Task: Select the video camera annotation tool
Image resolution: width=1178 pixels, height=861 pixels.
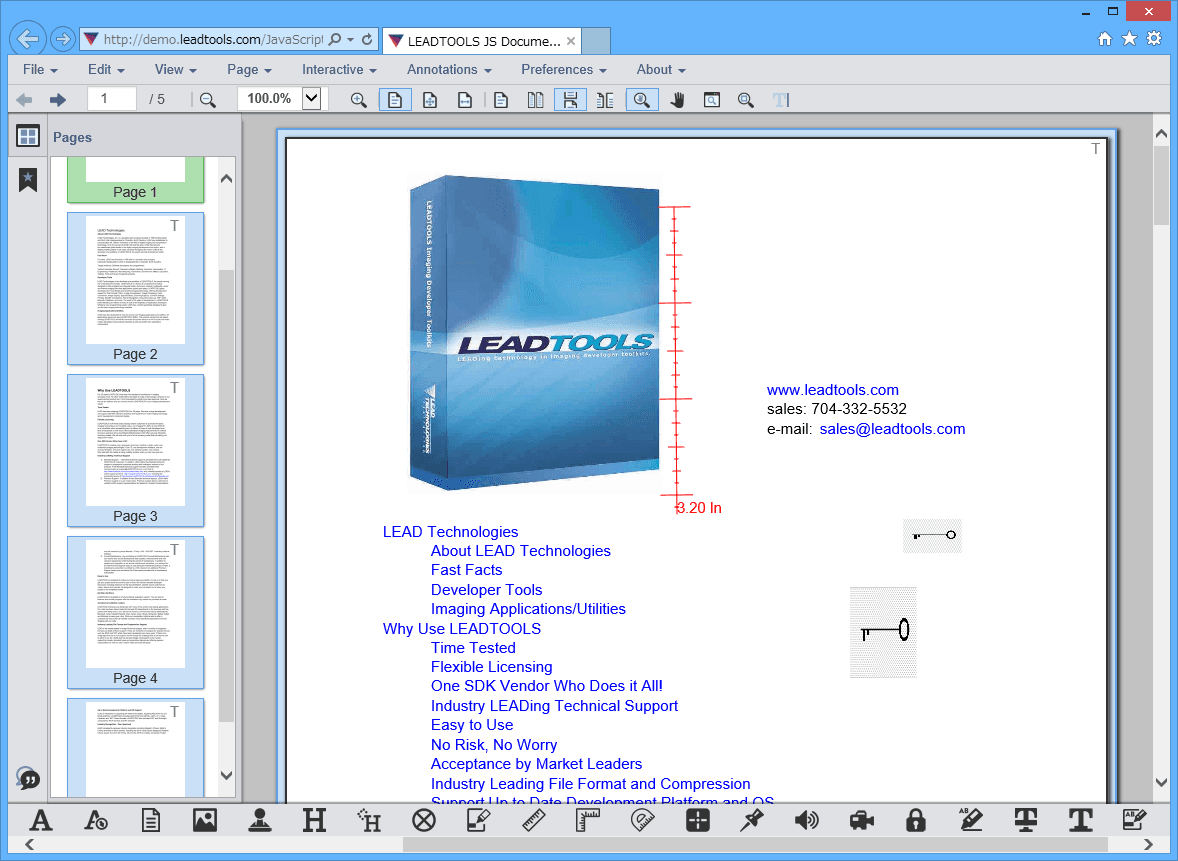Action: tap(862, 820)
